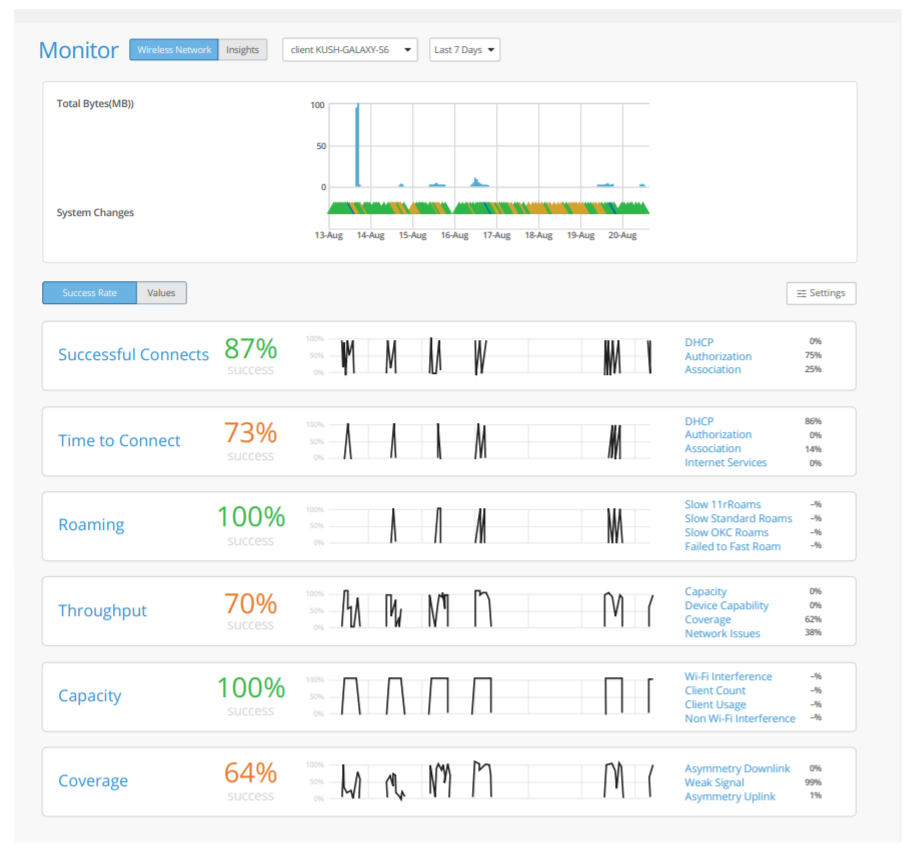Open the Successful Connects metric
This screenshot has width=914, height=855.
(133, 354)
